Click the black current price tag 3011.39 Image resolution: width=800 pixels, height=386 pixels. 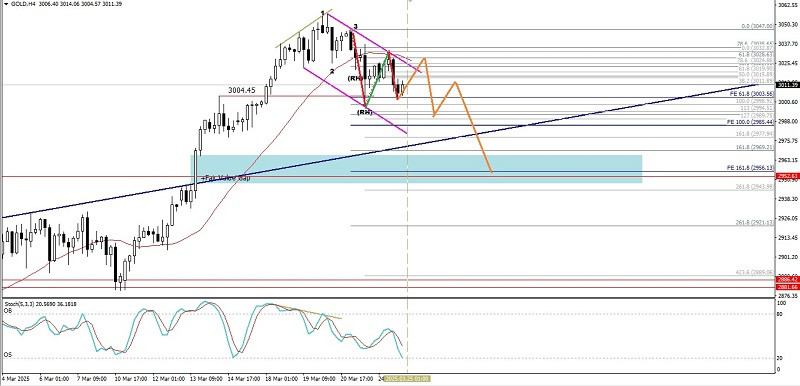click(787, 85)
